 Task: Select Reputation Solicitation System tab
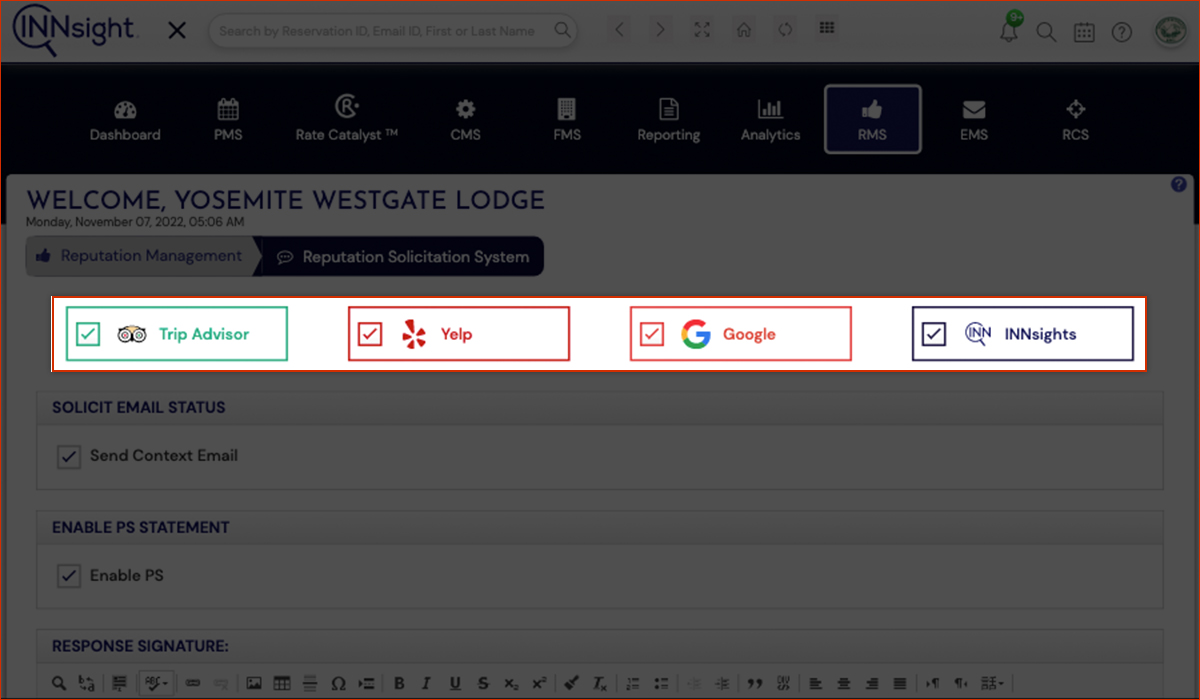(x=403, y=257)
